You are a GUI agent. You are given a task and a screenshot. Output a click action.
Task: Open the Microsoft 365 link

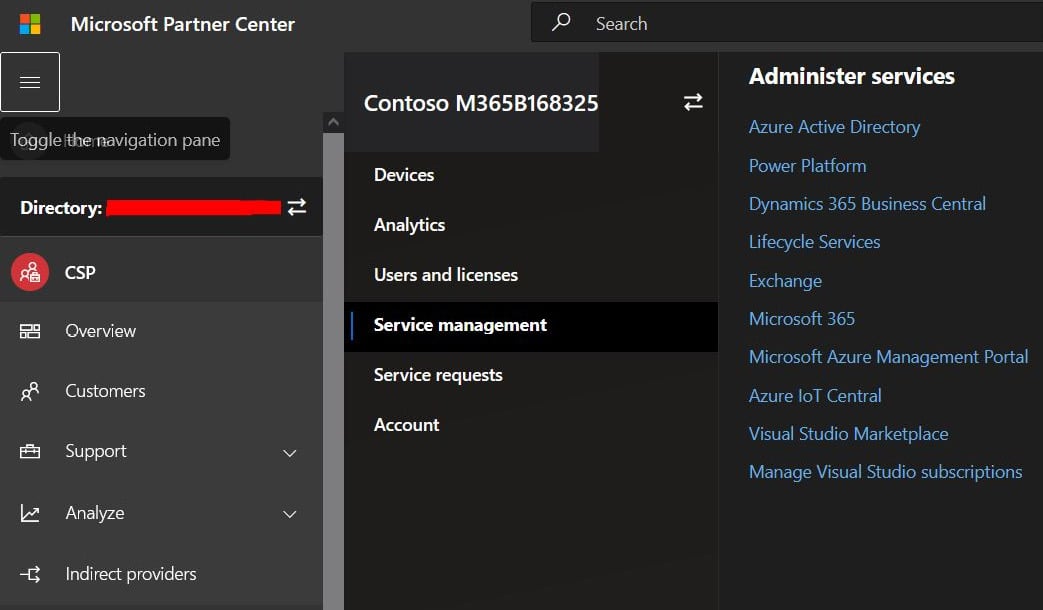tap(802, 319)
